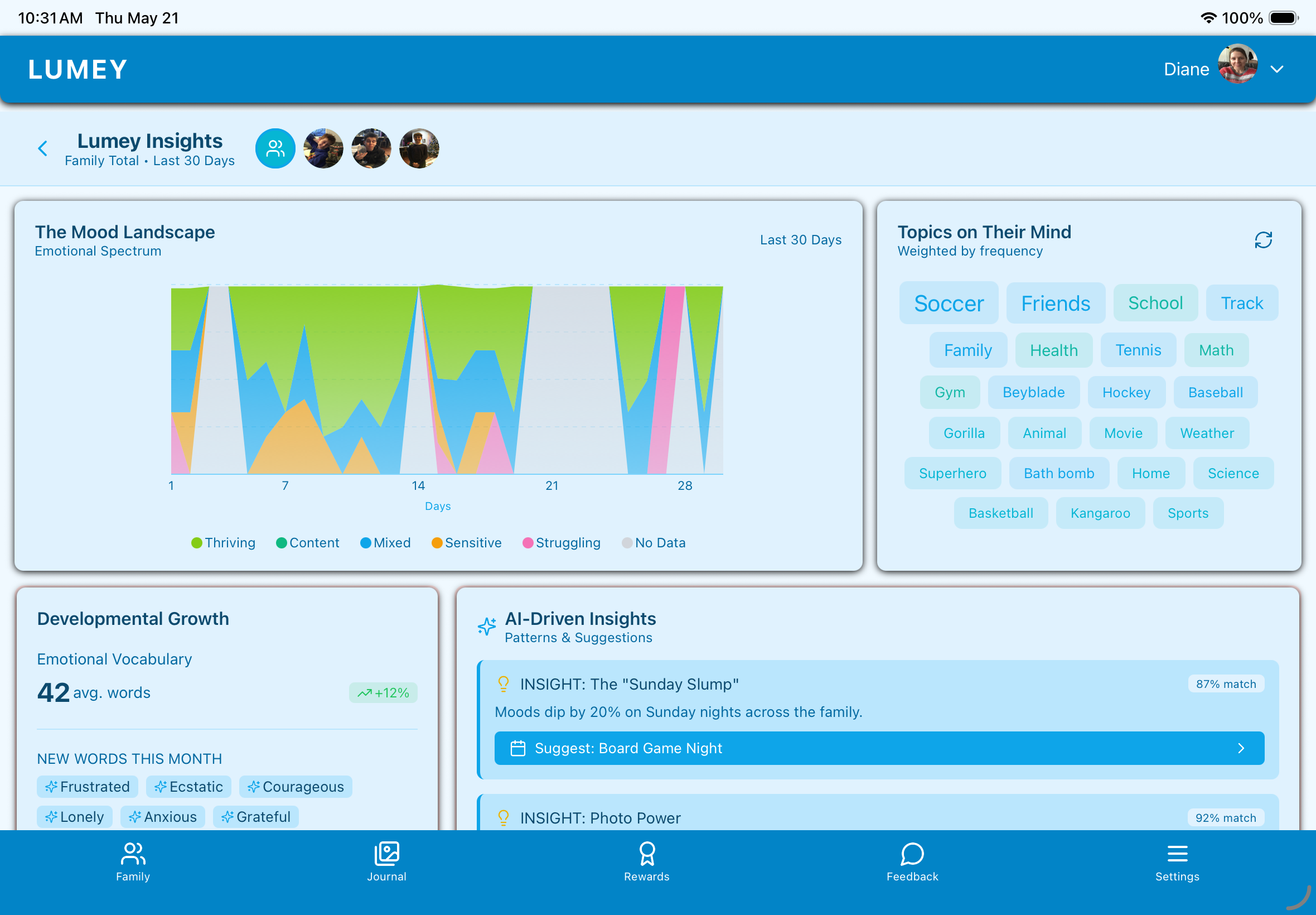
Task: Select the Courageous new word chip
Action: coord(296,787)
